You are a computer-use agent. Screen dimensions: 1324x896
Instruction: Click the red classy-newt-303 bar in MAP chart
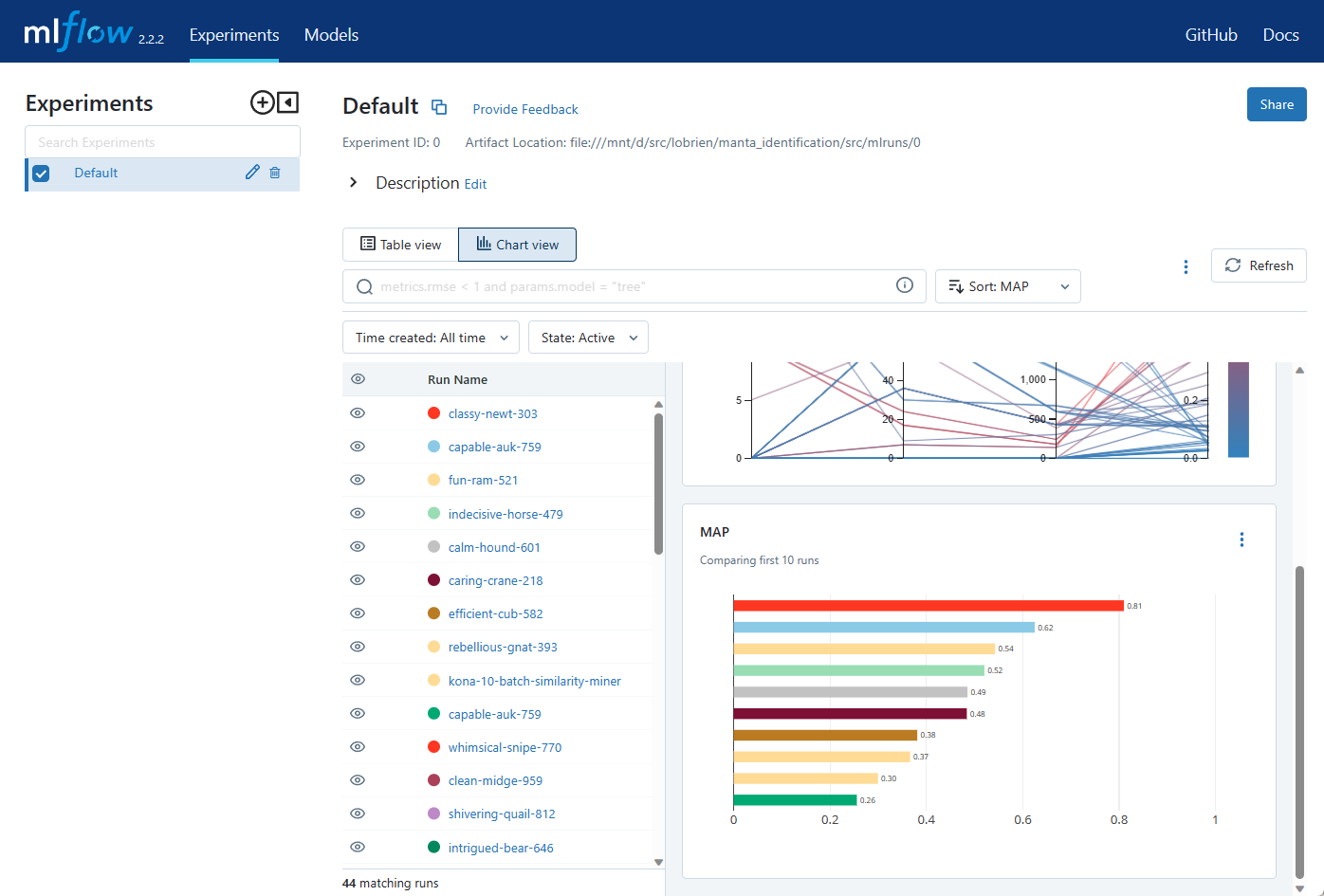coord(928,606)
